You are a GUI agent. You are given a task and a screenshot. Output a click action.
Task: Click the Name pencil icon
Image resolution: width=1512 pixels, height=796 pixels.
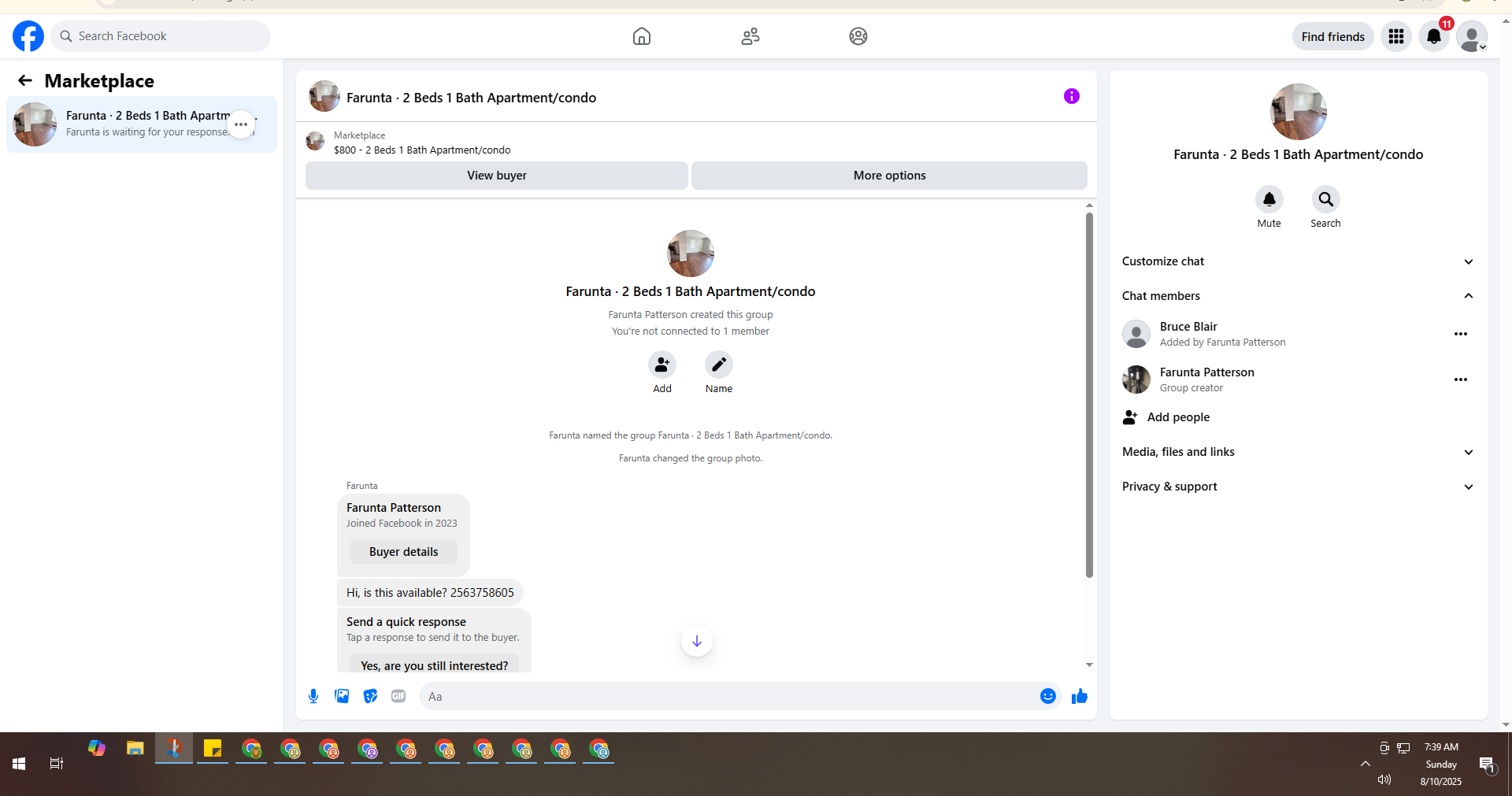[719, 365]
